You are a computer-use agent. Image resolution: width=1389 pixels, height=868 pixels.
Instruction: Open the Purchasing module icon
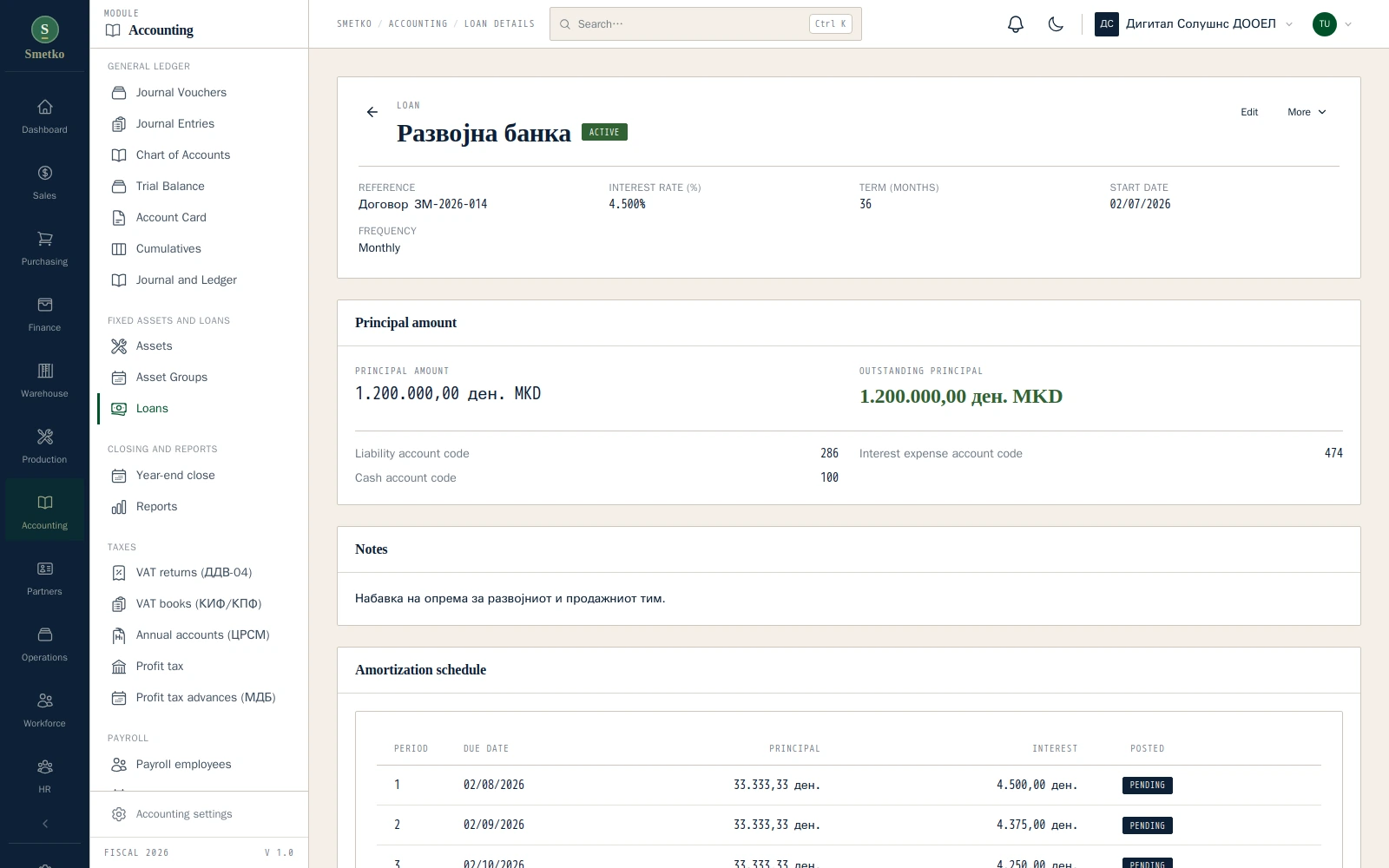coord(44,249)
